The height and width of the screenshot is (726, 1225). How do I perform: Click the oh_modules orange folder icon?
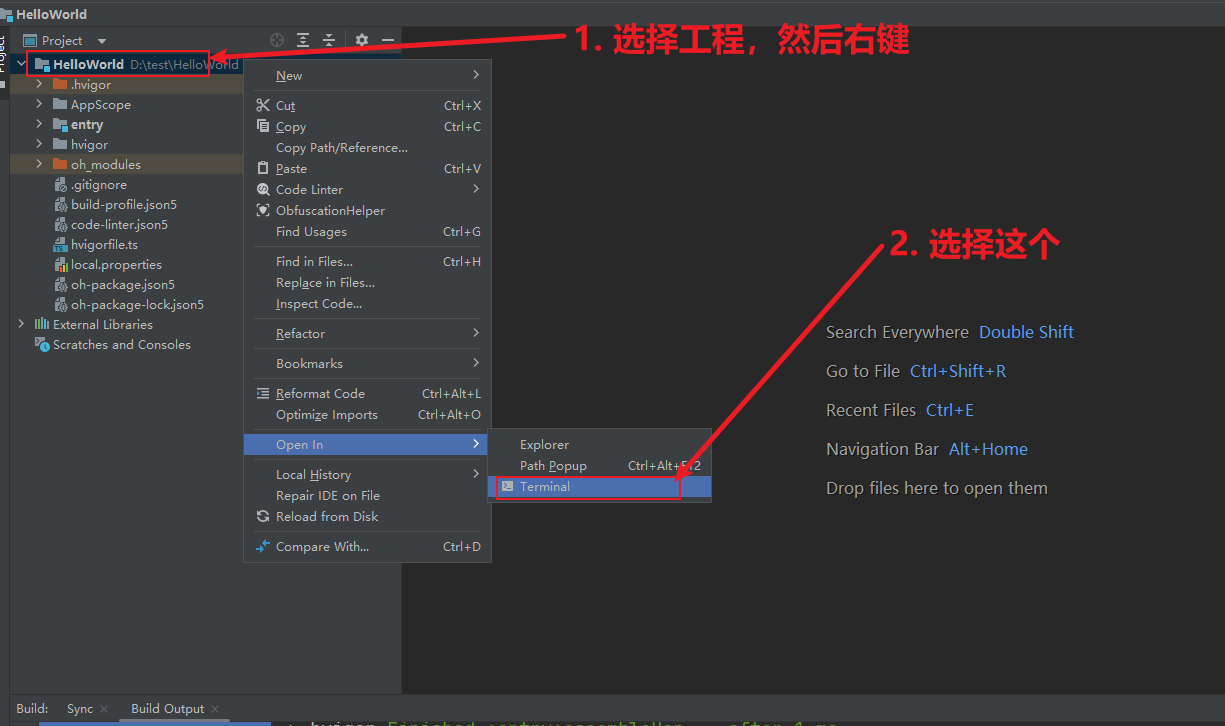pos(60,164)
